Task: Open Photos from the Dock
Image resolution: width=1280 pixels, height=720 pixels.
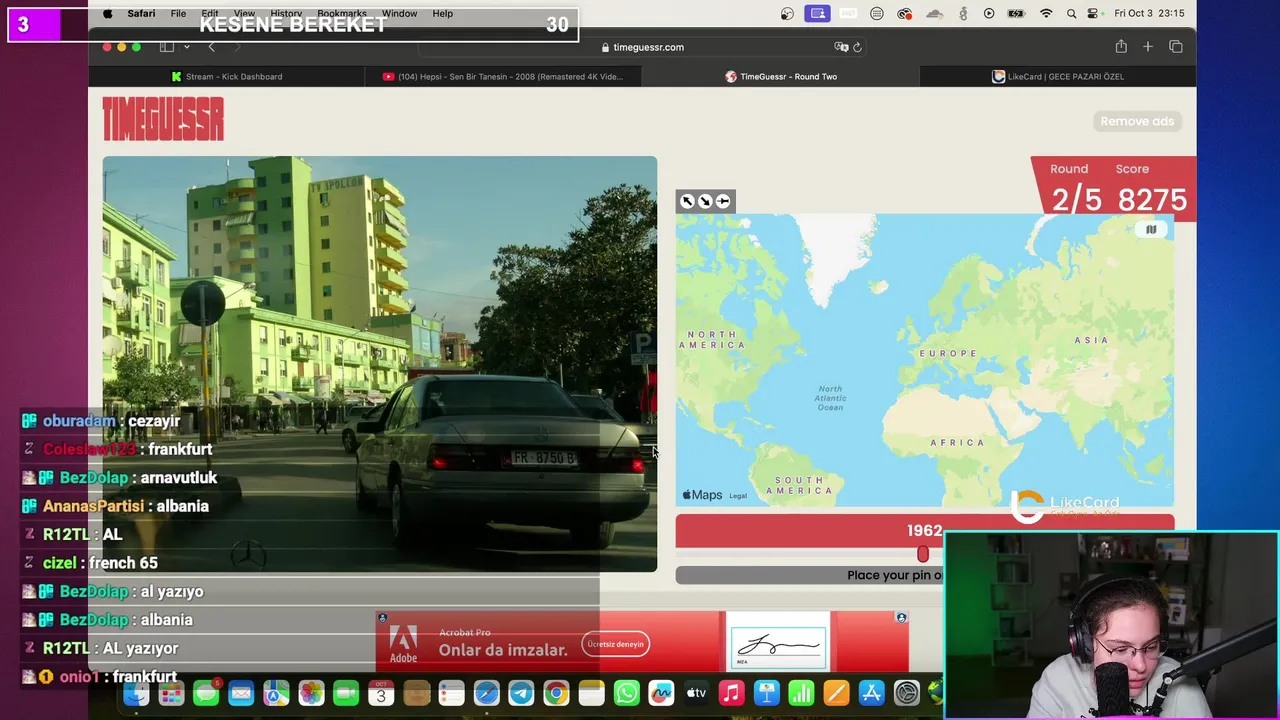Action: [311, 693]
